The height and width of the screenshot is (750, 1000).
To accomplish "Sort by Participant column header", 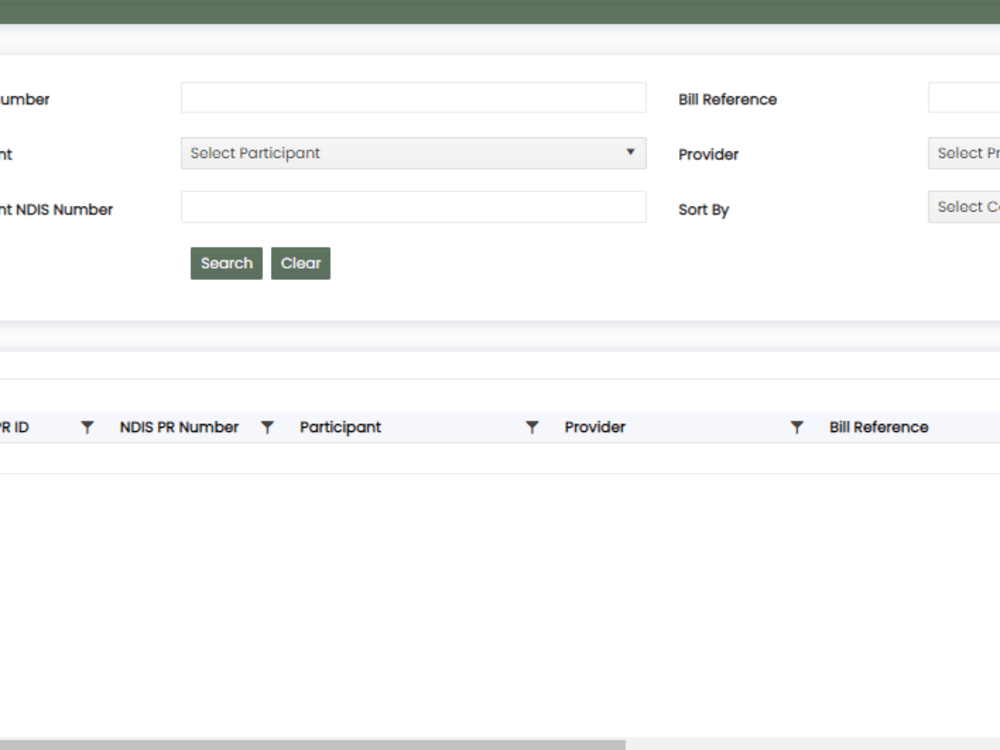I will point(341,427).
